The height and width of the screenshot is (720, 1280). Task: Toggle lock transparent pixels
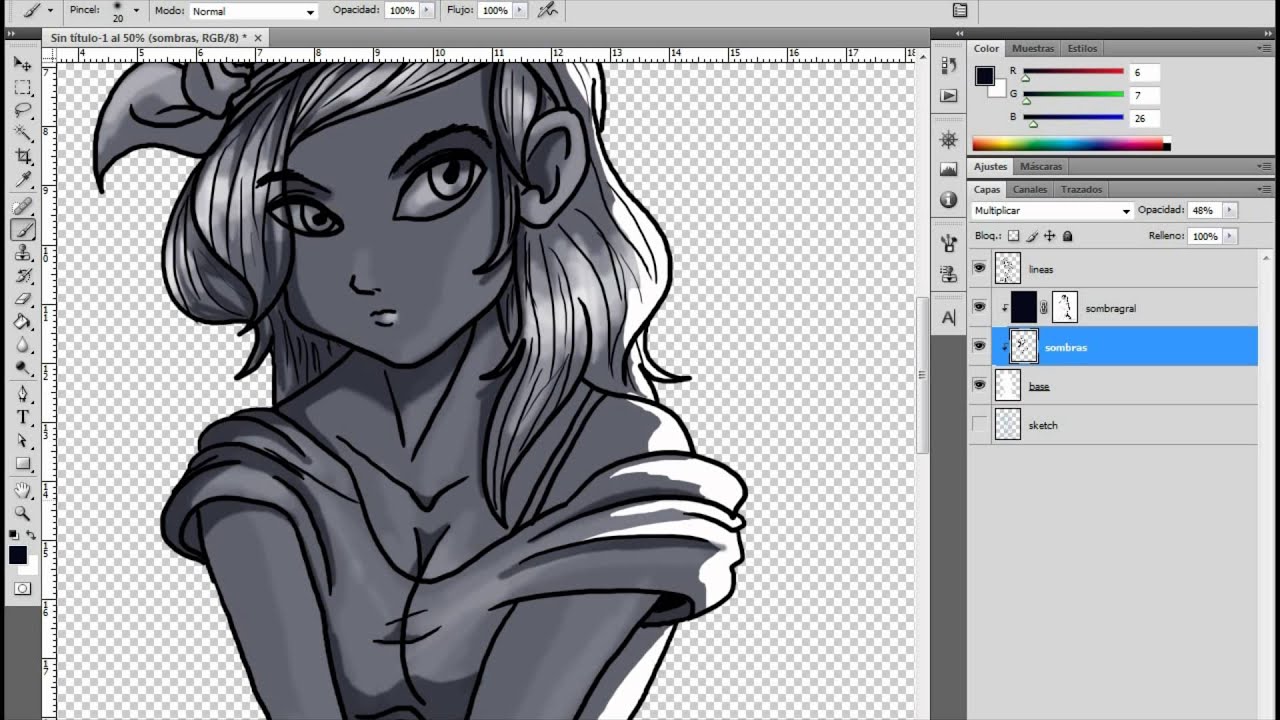tap(1013, 236)
